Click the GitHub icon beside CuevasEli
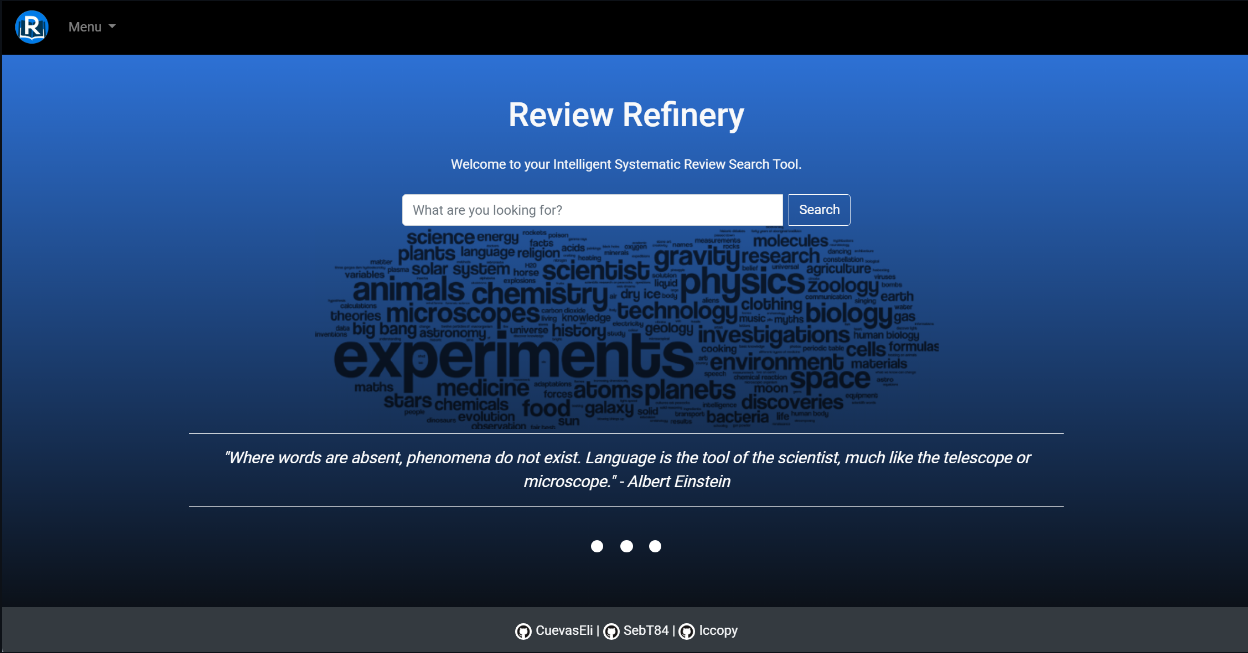Screen dimensions: 1248x653 (523, 630)
